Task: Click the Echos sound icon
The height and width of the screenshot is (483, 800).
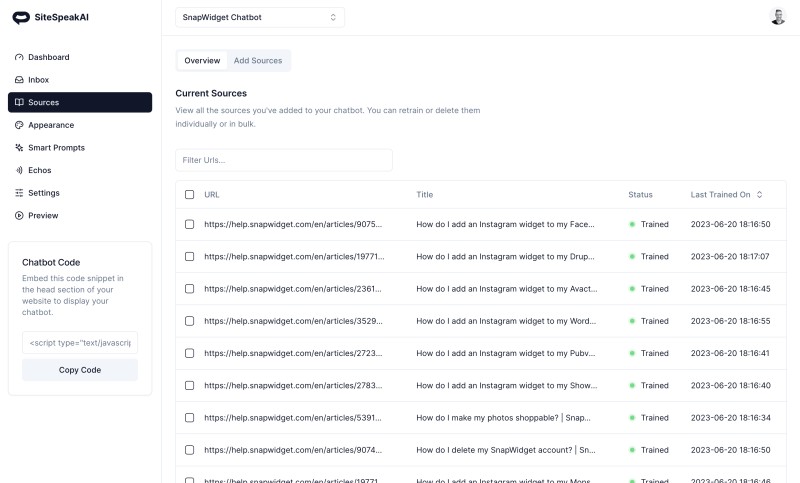Action: tap(19, 170)
